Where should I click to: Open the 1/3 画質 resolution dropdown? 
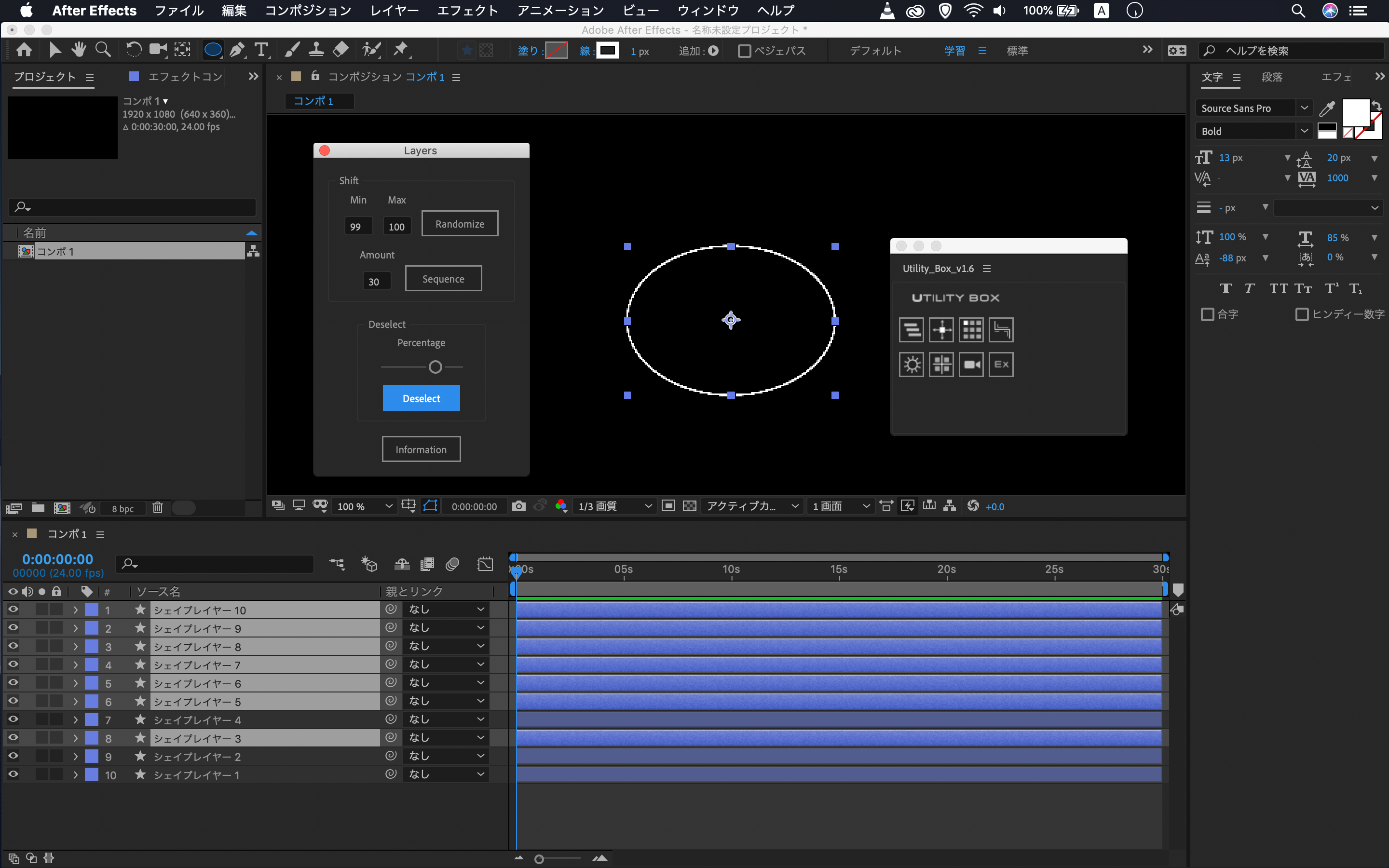pyautogui.click(x=614, y=506)
